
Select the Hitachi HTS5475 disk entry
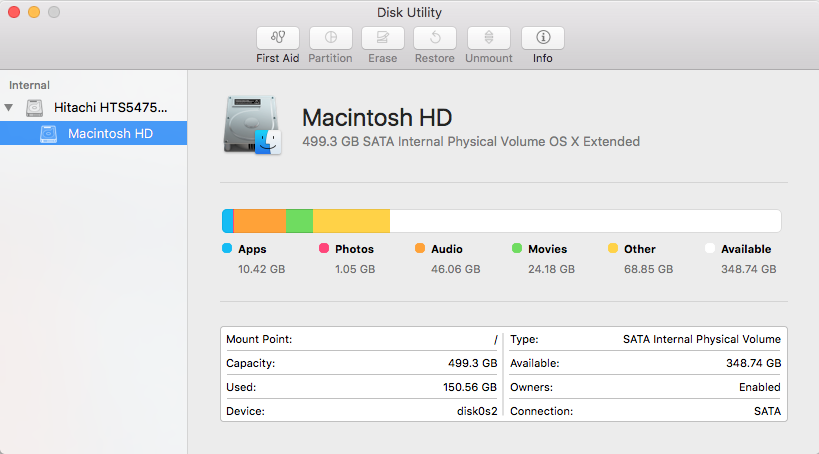110,108
